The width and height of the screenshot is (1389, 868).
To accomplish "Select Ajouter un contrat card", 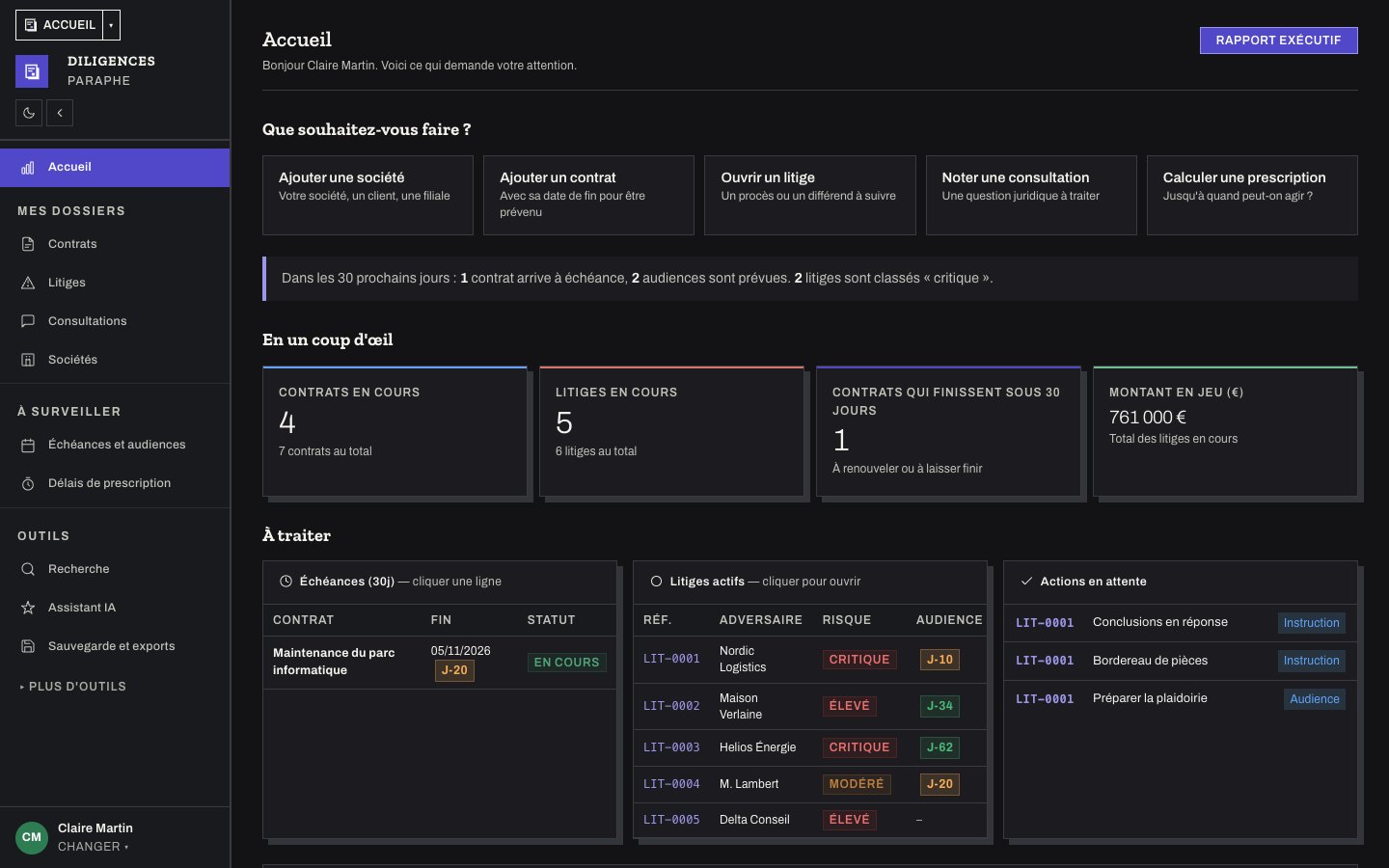I will [588, 195].
